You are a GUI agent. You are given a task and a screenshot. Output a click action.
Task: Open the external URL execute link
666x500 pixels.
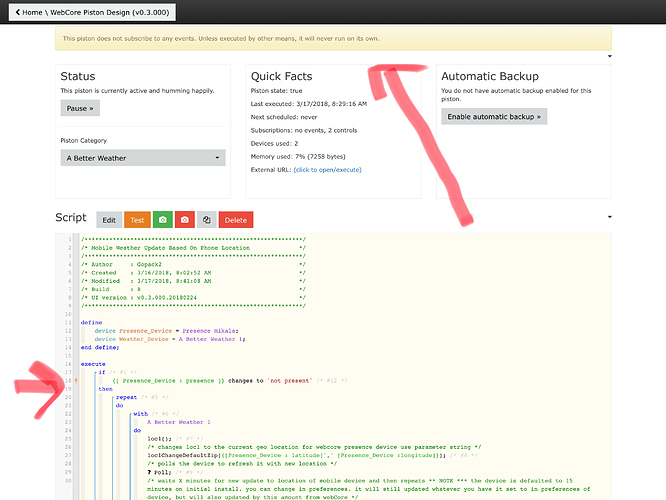[327, 169]
